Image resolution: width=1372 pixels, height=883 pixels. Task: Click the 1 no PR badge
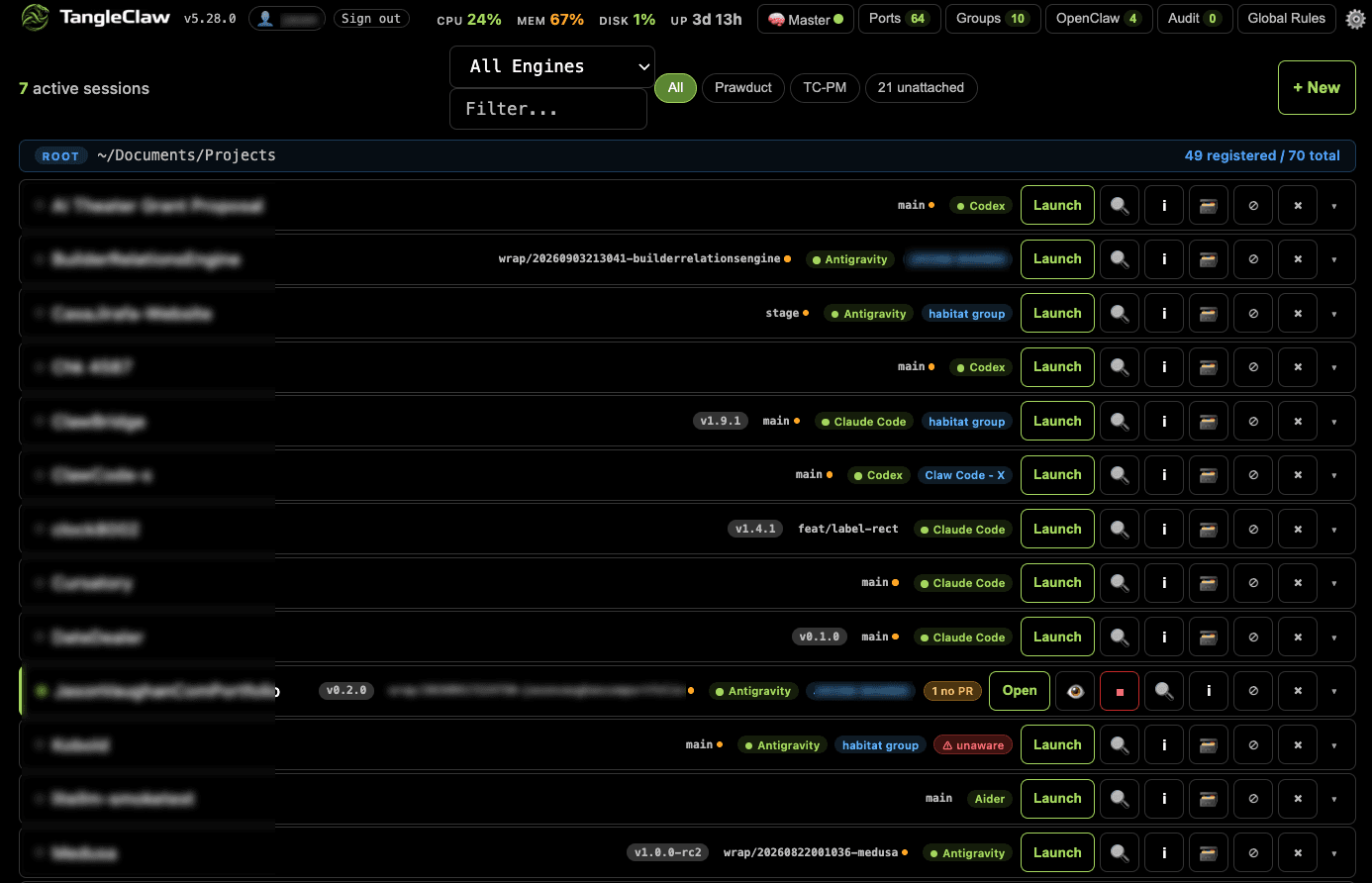pyautogui.click(x=952, y=691)
